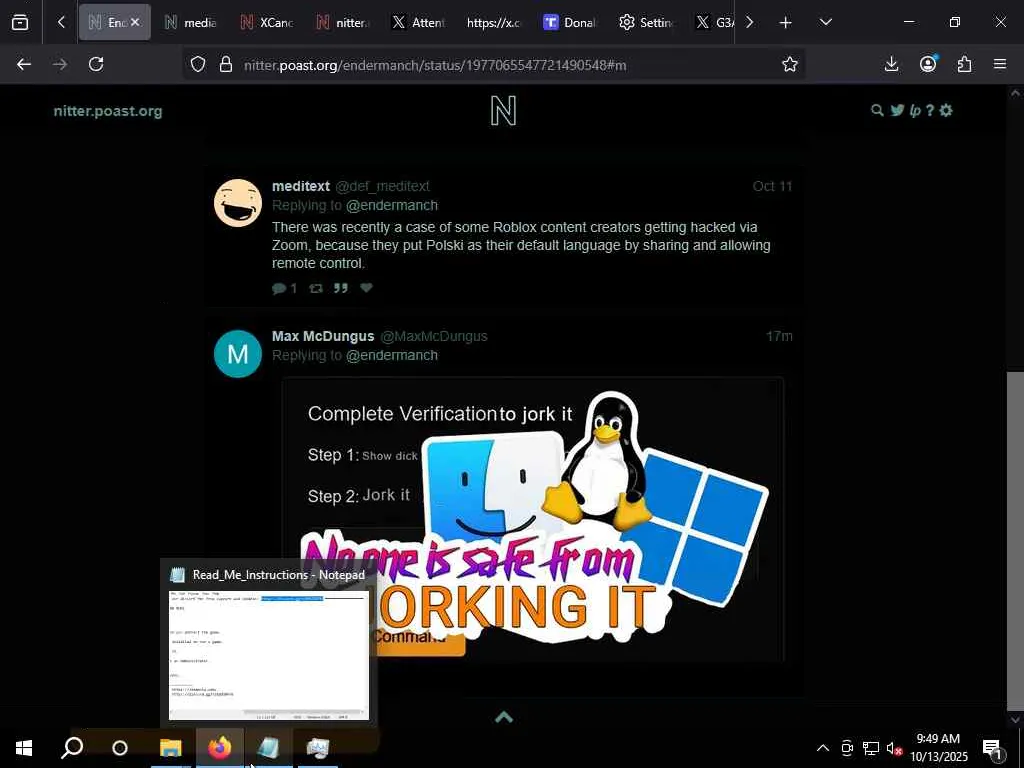The height and width of the screenshot is (768, 1024).
Task: Open the Firefox downloads panel
Action: pos(891,64)
